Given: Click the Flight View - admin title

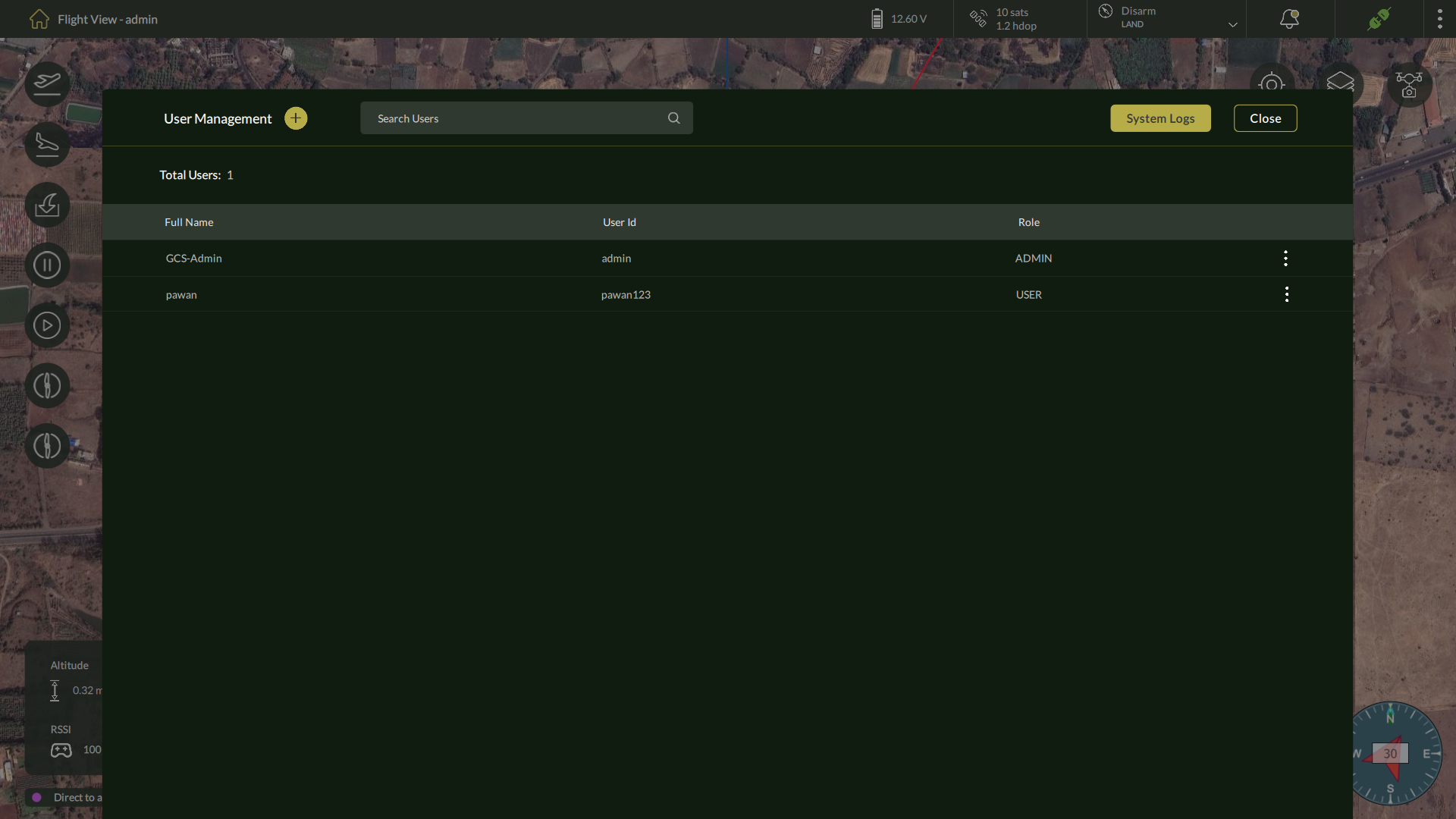Looking at the screenshot, I should pyautogui.click(x=108, y=19).
